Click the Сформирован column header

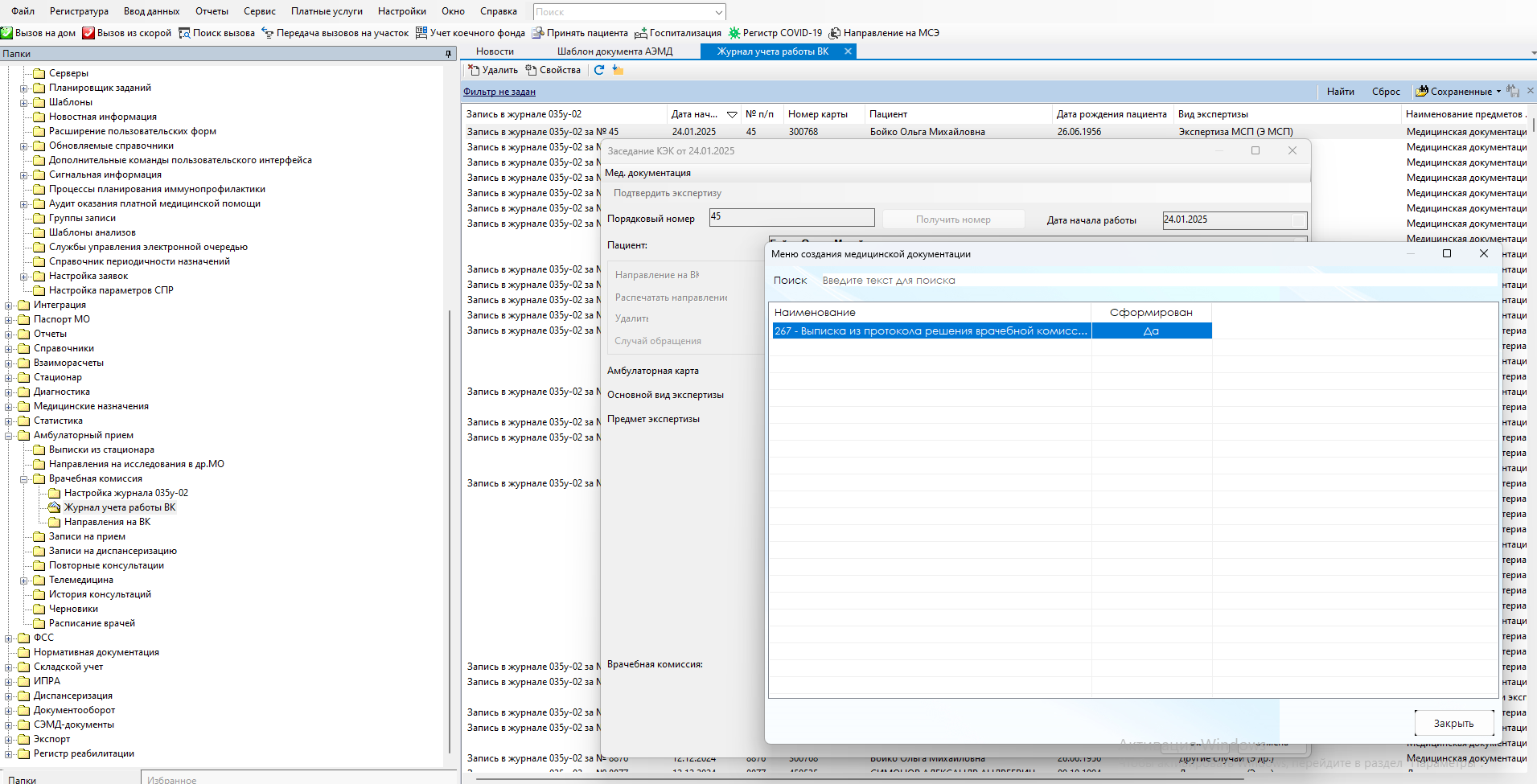(x=1151, y=313)
